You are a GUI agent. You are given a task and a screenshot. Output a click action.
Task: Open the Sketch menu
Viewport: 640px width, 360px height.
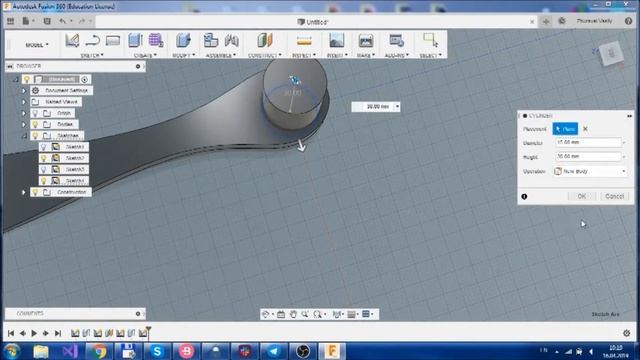point(92,55)
